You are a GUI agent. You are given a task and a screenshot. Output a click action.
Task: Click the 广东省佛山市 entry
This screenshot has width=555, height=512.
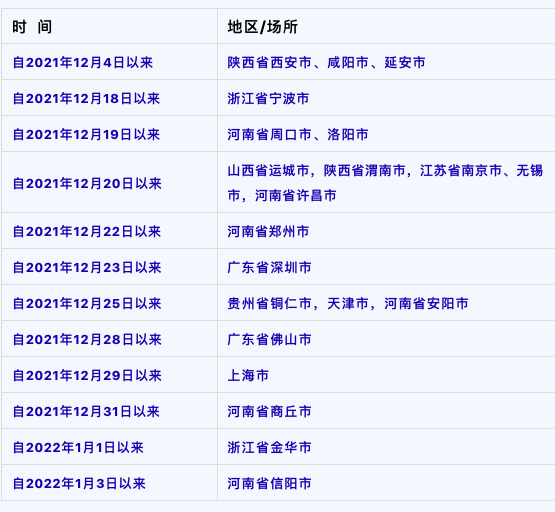pyautogui.click(x=269, y=340)
